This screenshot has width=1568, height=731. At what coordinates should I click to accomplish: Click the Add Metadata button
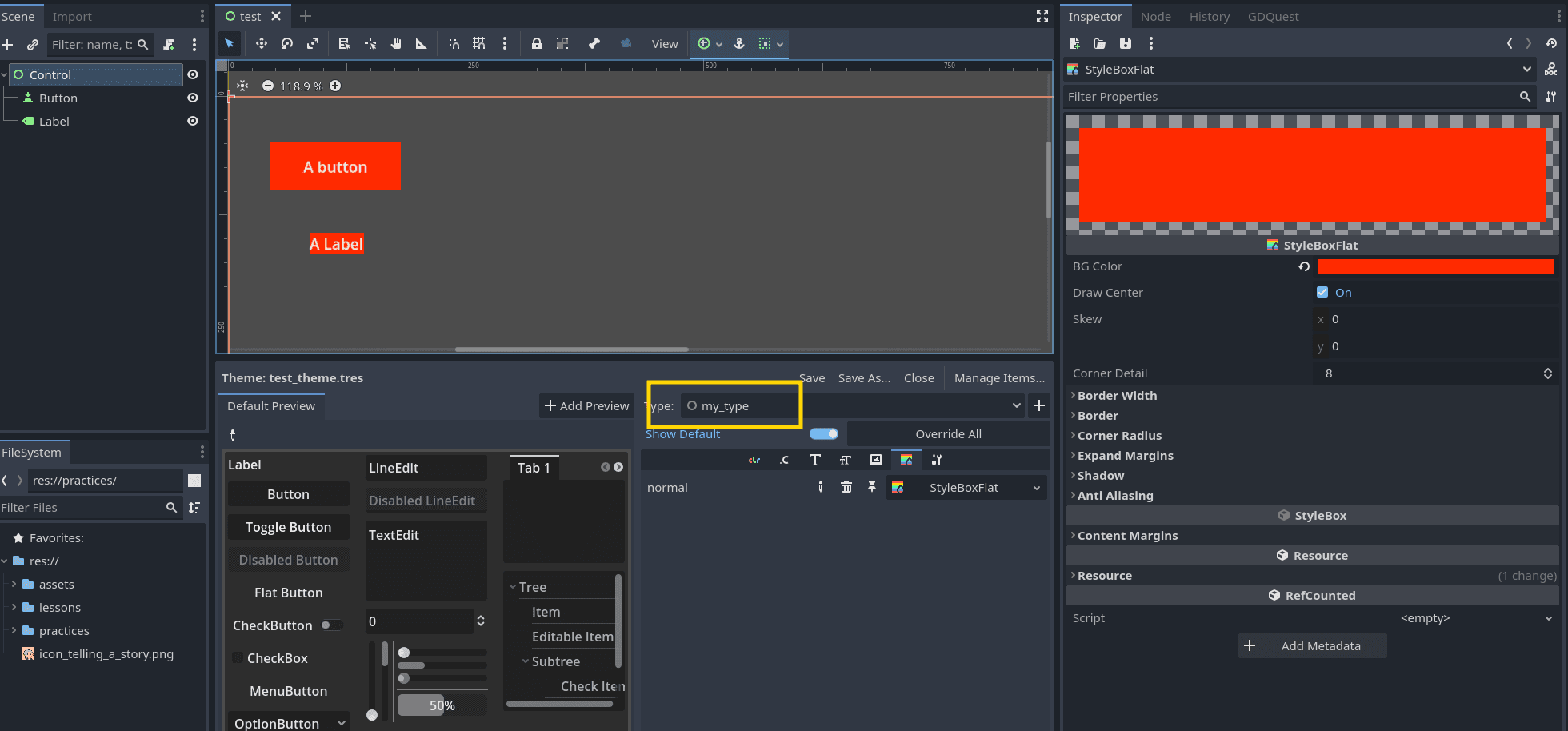pos(1312,646)
